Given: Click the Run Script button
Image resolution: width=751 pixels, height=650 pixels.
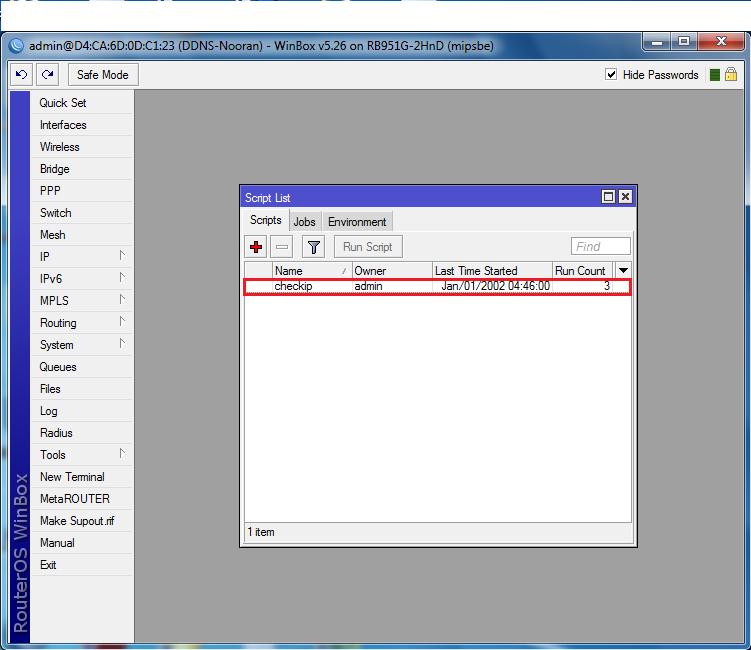Looking at the screenshot, I should (368, 247).
